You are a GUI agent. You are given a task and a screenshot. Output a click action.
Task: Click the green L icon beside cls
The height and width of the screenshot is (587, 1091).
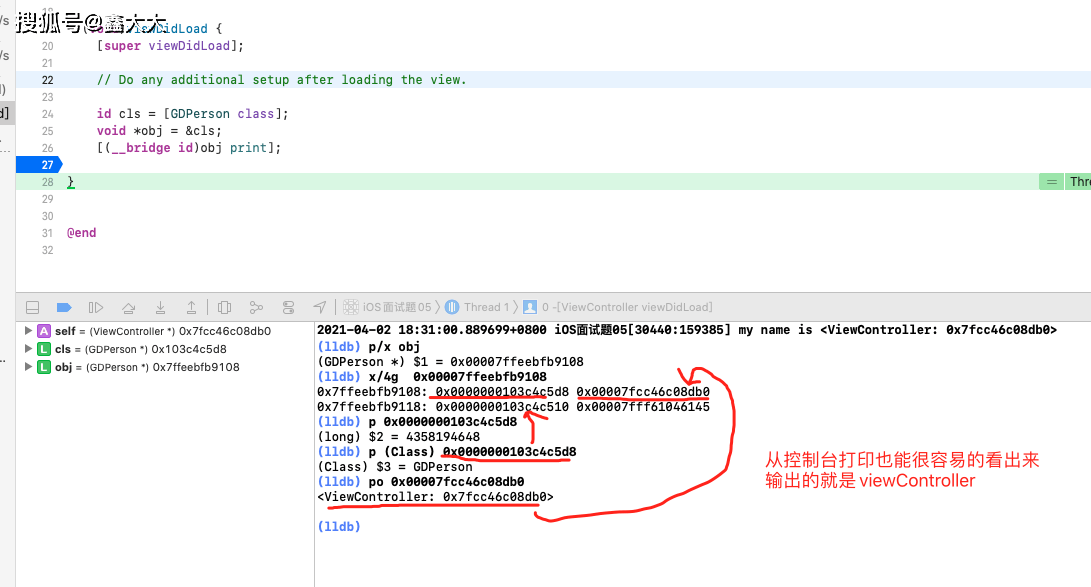[44, 349]
